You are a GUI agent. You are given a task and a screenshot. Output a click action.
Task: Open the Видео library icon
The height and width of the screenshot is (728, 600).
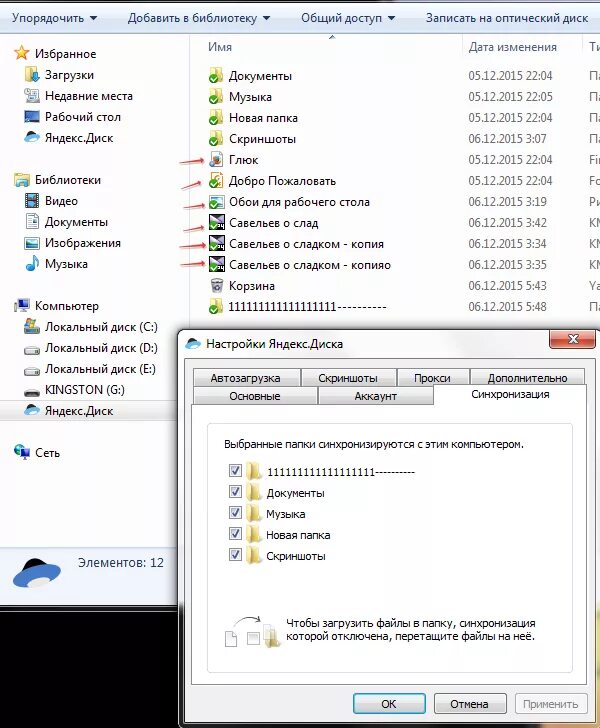click(x=32, y=201)
